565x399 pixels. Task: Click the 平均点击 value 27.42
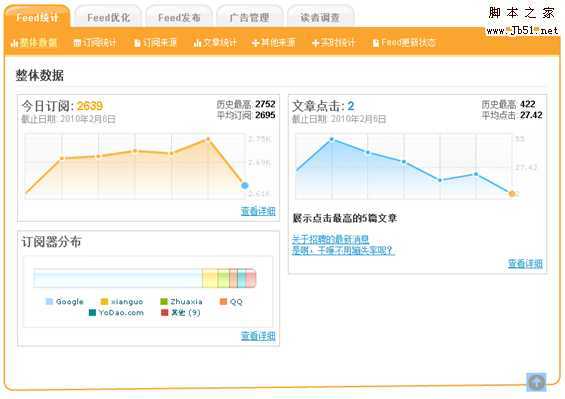point(531,115)
